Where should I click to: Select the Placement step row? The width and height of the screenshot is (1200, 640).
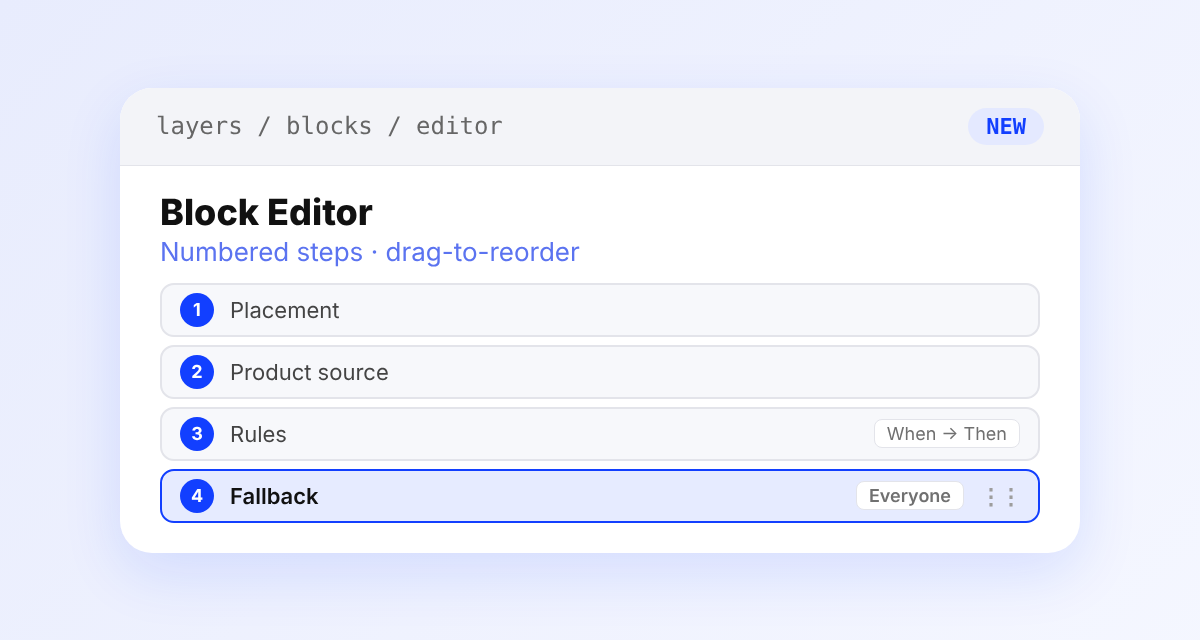tap(600, 310)
